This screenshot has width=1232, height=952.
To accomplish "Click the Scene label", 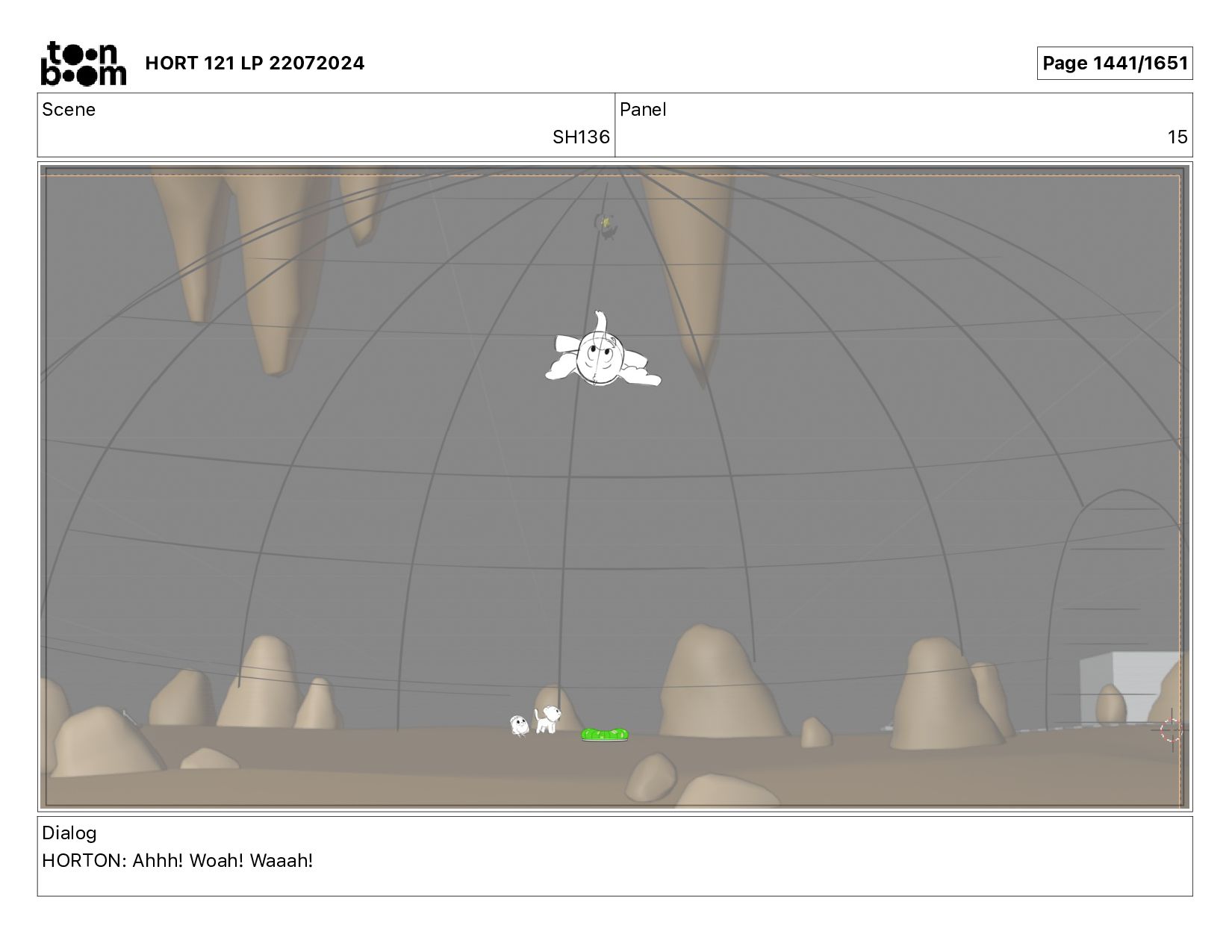I will (x=69, y=110).
